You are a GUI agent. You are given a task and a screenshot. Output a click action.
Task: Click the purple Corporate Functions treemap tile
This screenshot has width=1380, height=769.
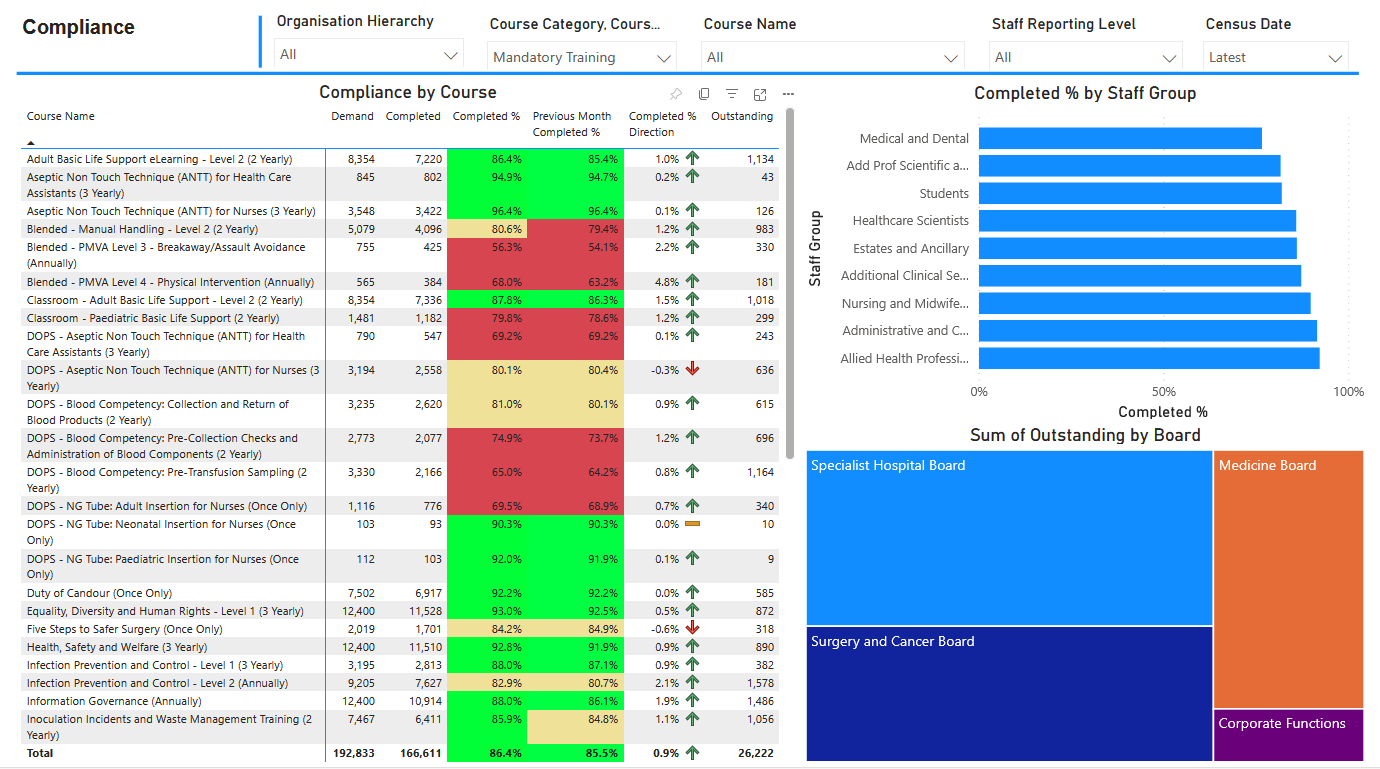tap(1289, 736)
